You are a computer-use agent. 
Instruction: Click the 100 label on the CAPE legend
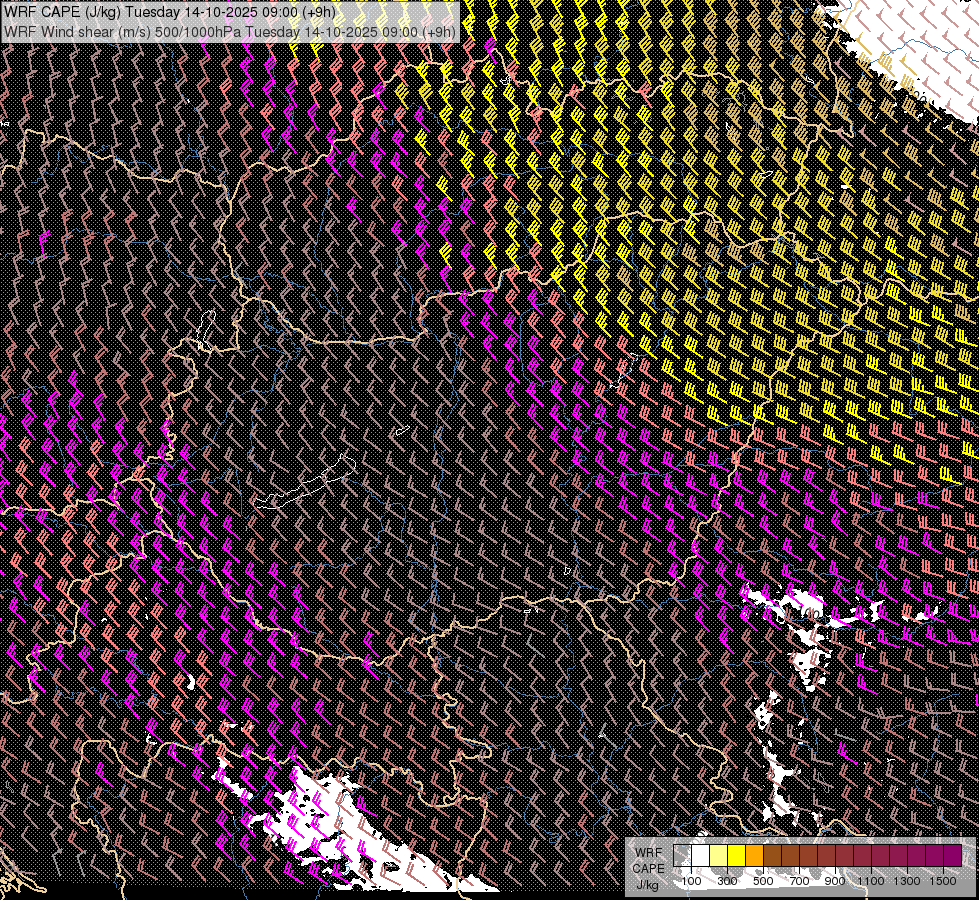click(691, 881)
